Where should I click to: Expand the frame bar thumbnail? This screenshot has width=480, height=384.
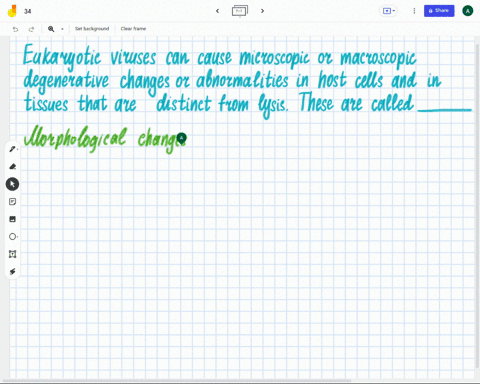[240, 11]
